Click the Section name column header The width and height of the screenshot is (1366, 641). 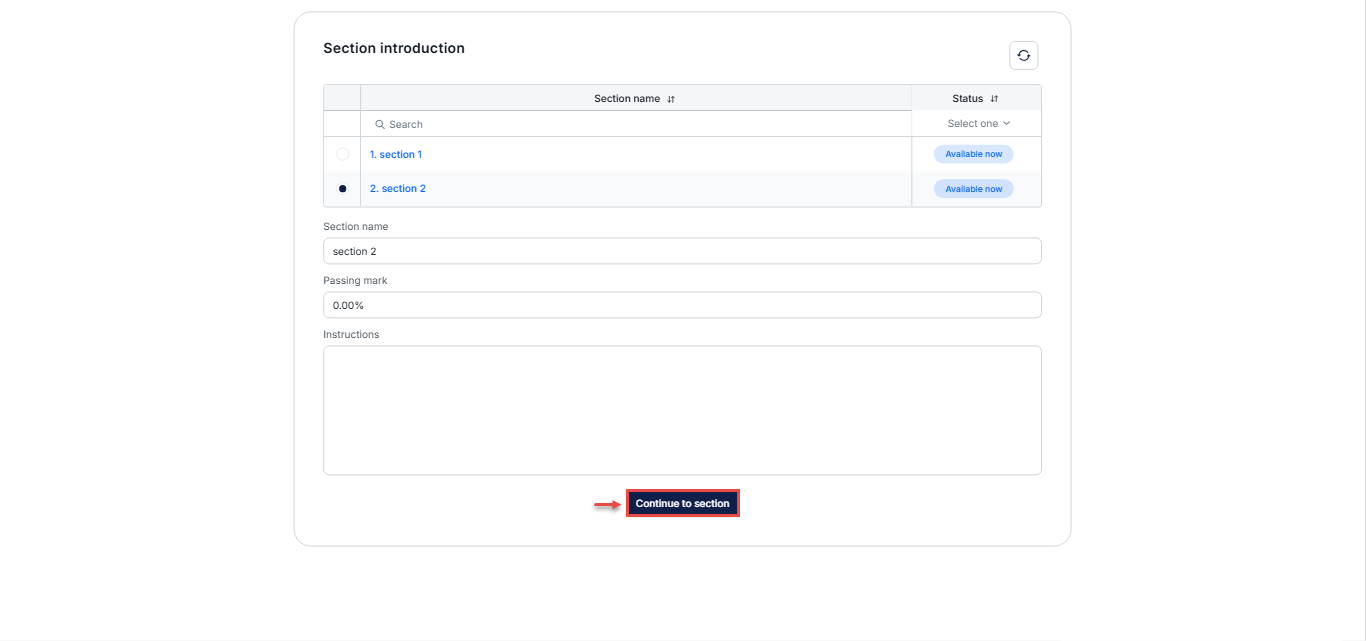(627, 99)
